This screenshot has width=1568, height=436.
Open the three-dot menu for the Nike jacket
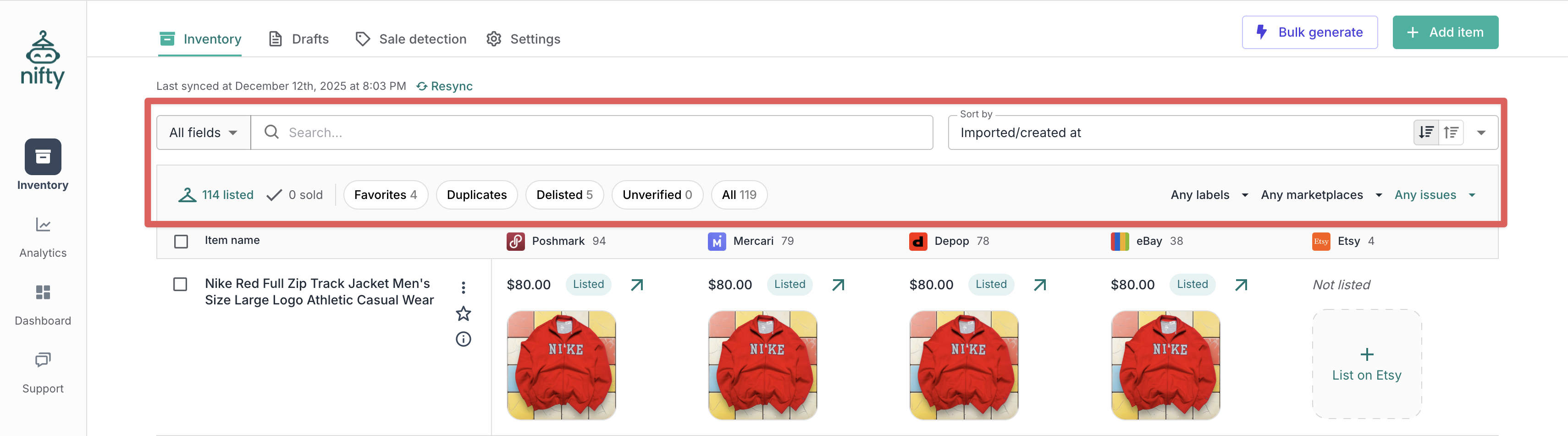pos(463,287)
